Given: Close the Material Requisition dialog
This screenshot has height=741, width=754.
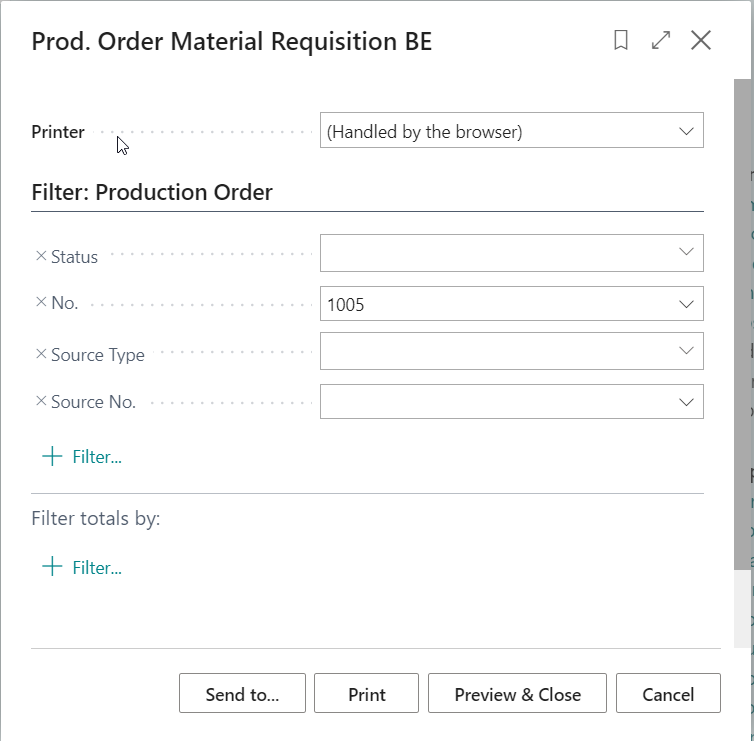Looking at the screenshot, I should [701, 40].
